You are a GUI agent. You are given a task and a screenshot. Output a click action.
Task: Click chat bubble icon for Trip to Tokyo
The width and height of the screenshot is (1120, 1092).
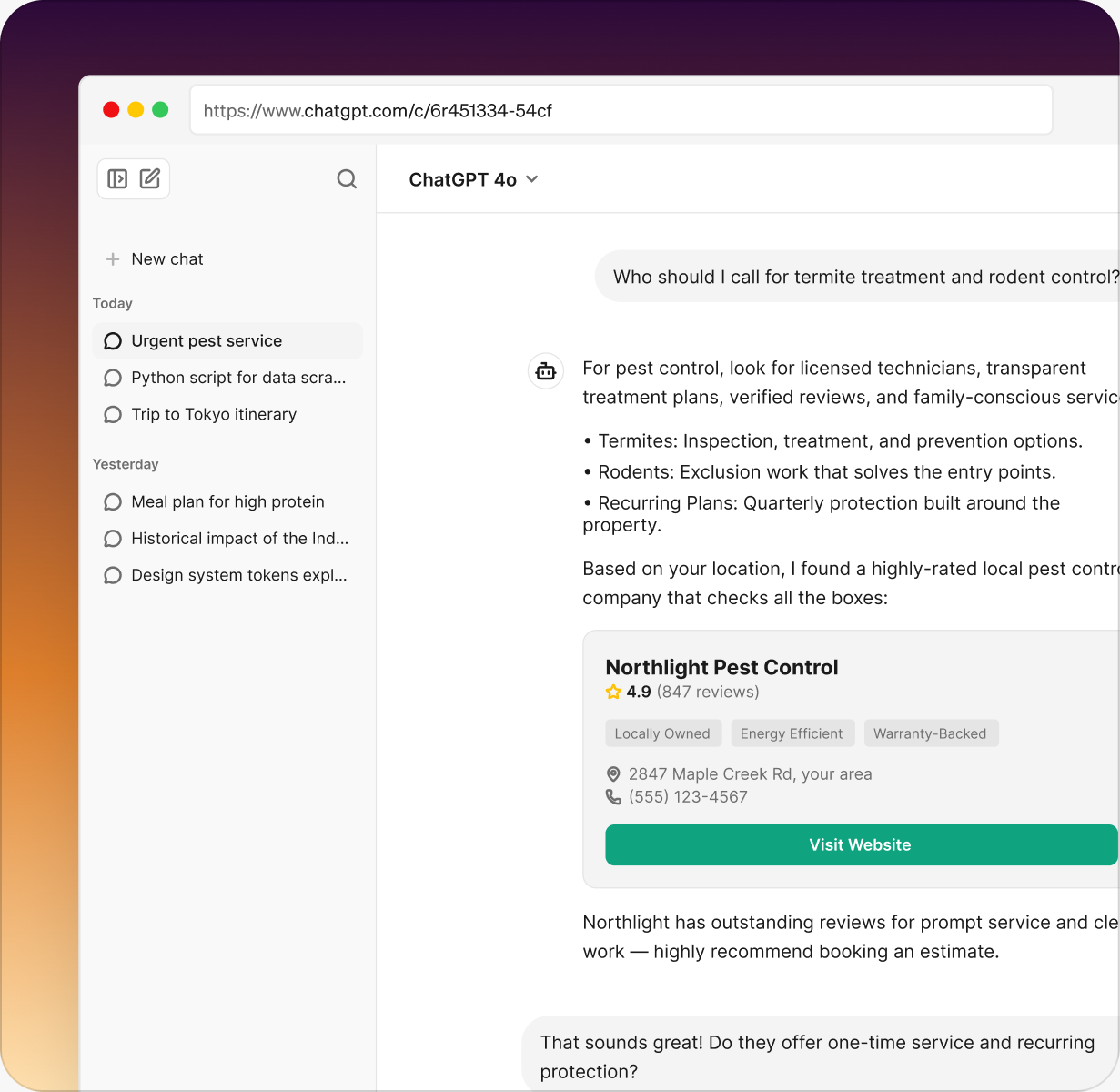point(113,415)
